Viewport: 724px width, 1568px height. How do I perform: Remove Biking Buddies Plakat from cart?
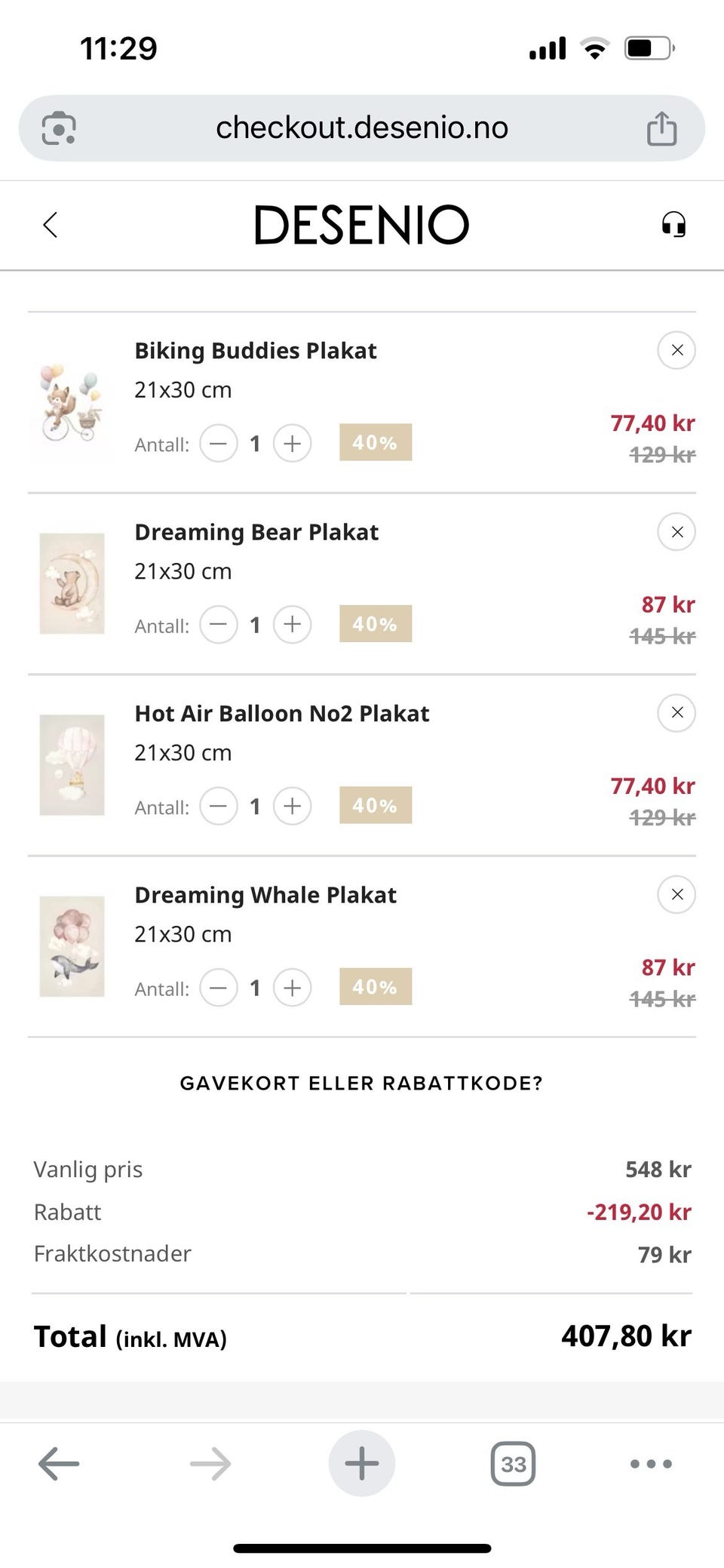(x=676, y=350)
